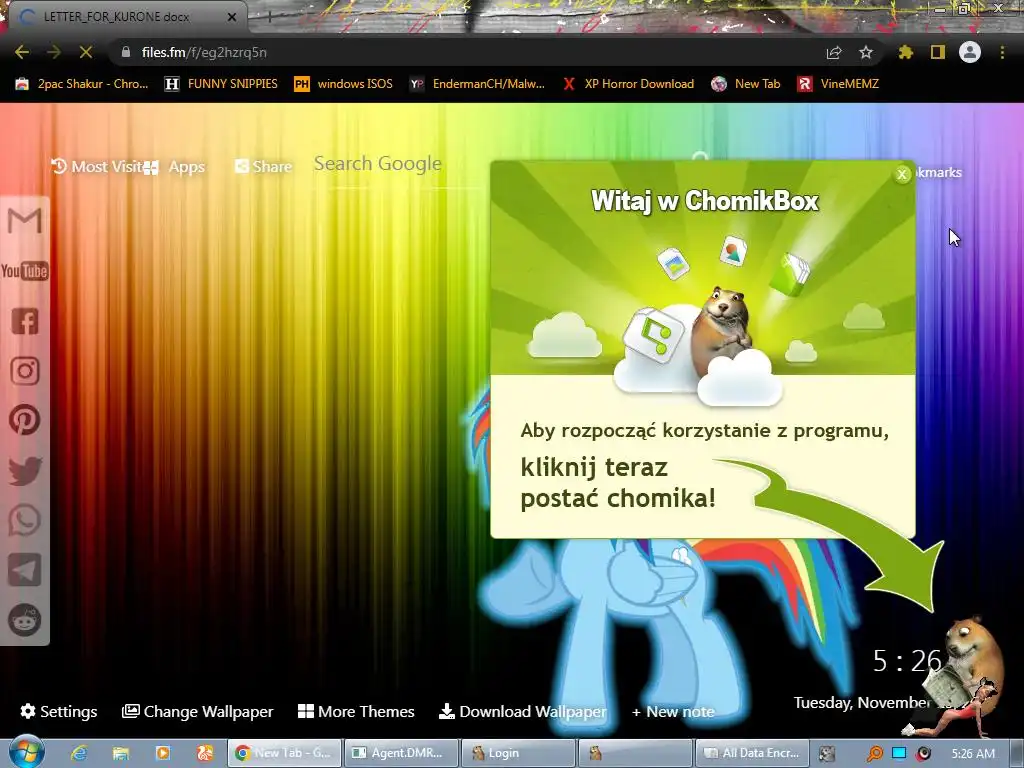Close the Witaj w ChomikBox popup
Viewport: 1024px width, 768px height.
(x=902, y=174)
